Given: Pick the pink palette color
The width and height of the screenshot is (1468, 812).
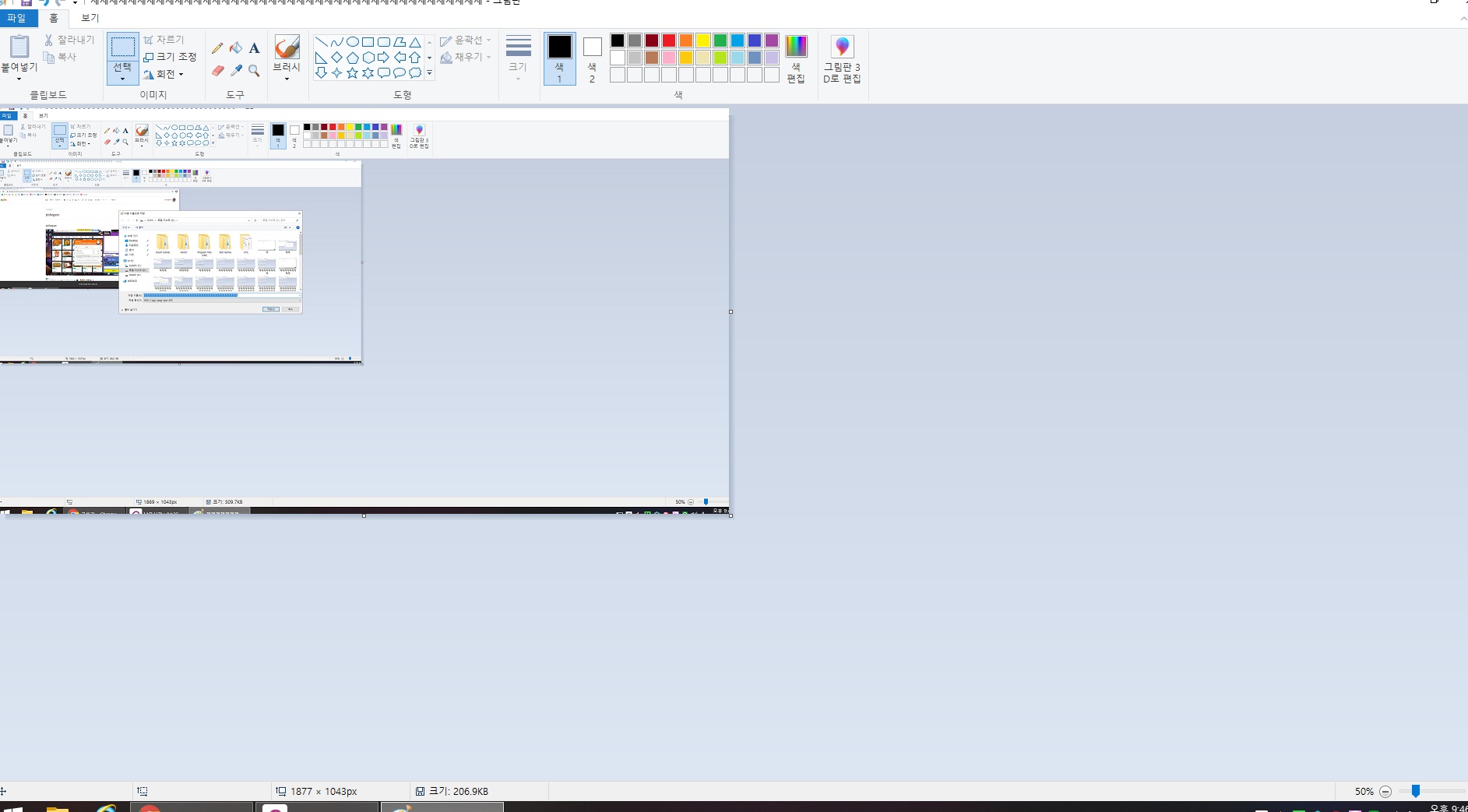Looking at the screenshot, I should [x=669, y=58].
